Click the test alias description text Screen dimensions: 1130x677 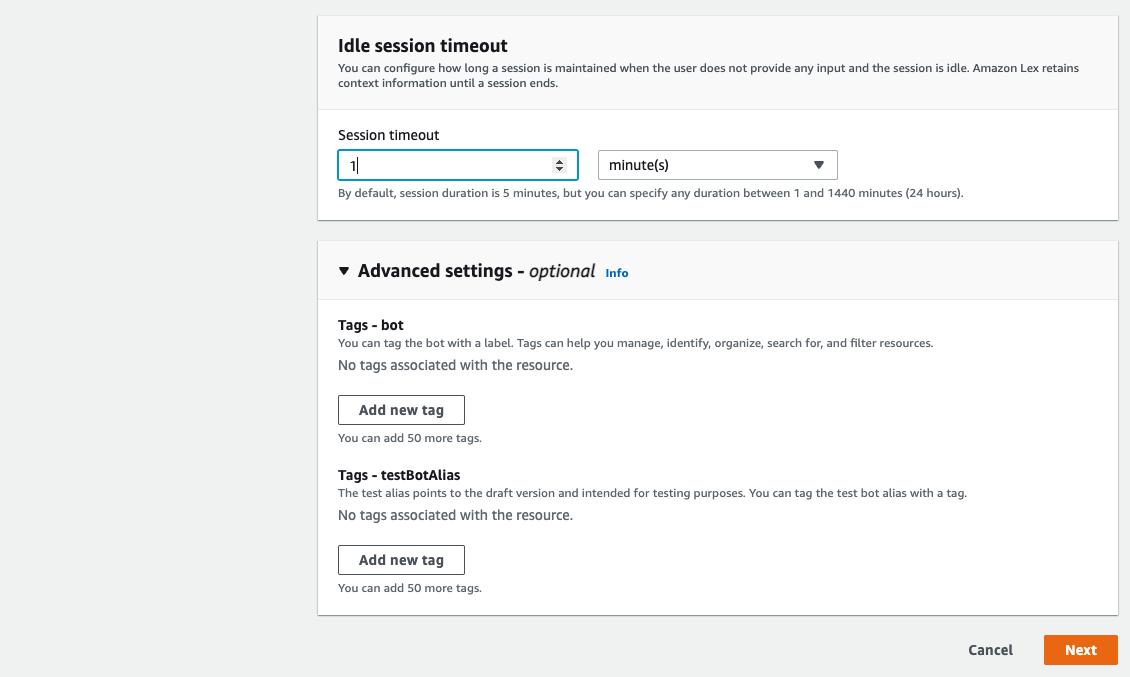(652, 493)
